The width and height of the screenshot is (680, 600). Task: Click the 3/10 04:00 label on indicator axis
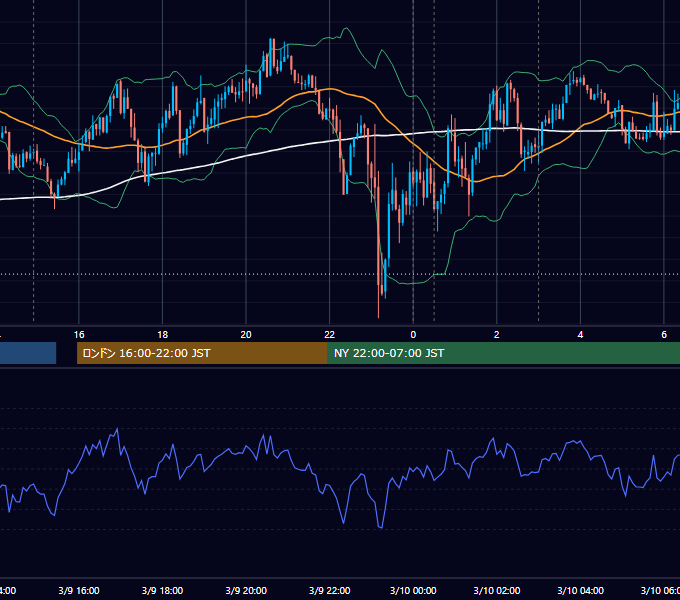tap(581, 590)
